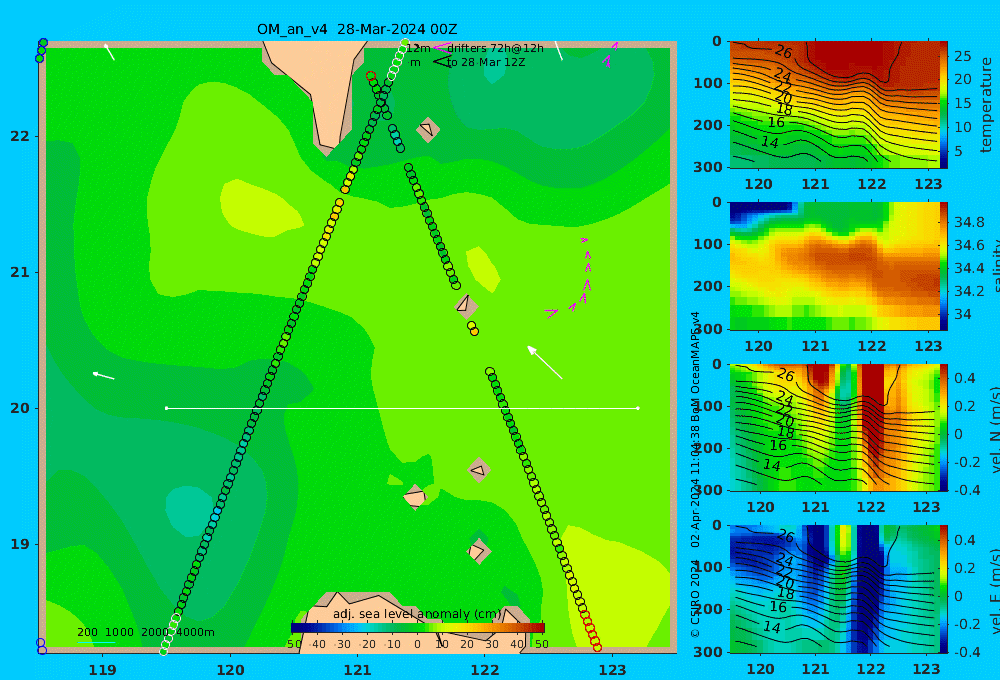
Task: Click the 'adj. sea level anomaly (cm)' label
Action: pos(417,614)
